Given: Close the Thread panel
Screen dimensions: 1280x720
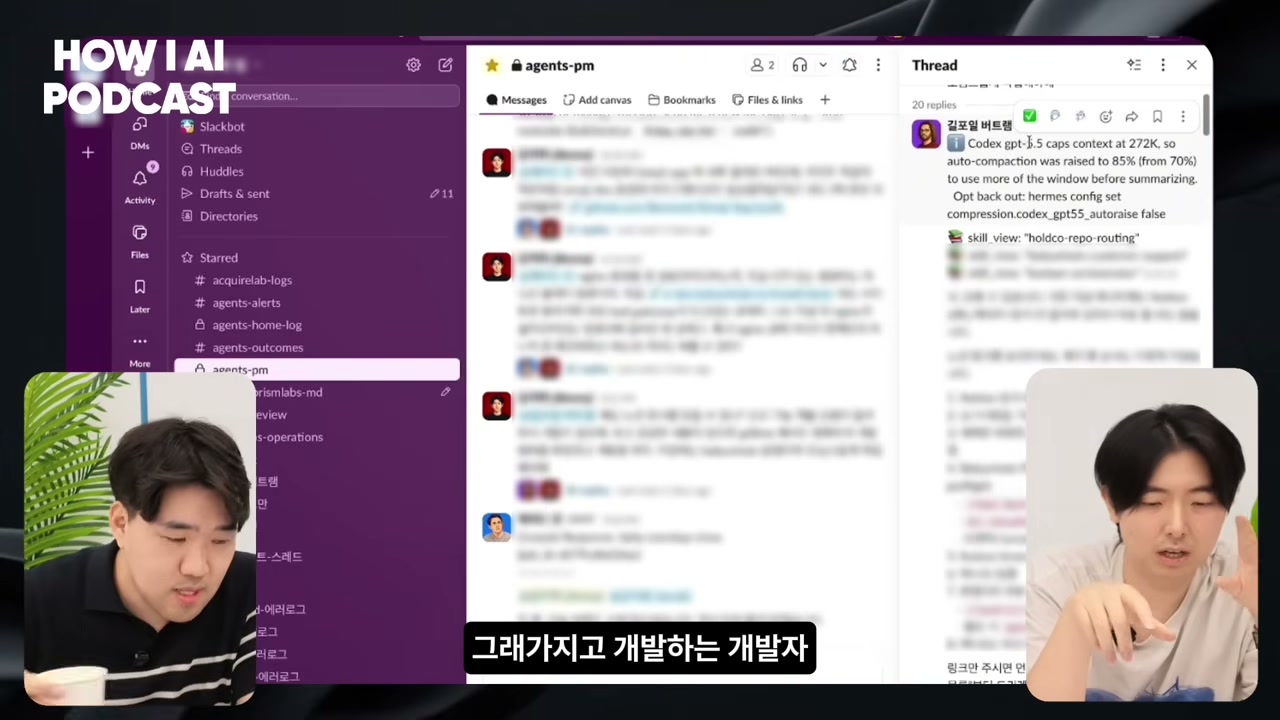Looking at the screenshot, I should (x=1192, y=65).
